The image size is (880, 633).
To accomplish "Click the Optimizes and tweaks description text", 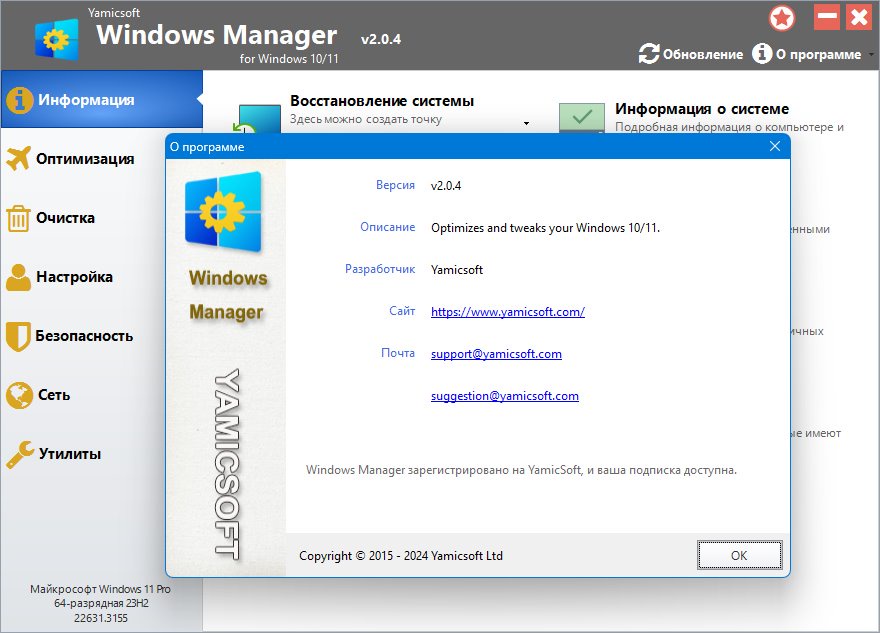I will [x=546, y=228].
